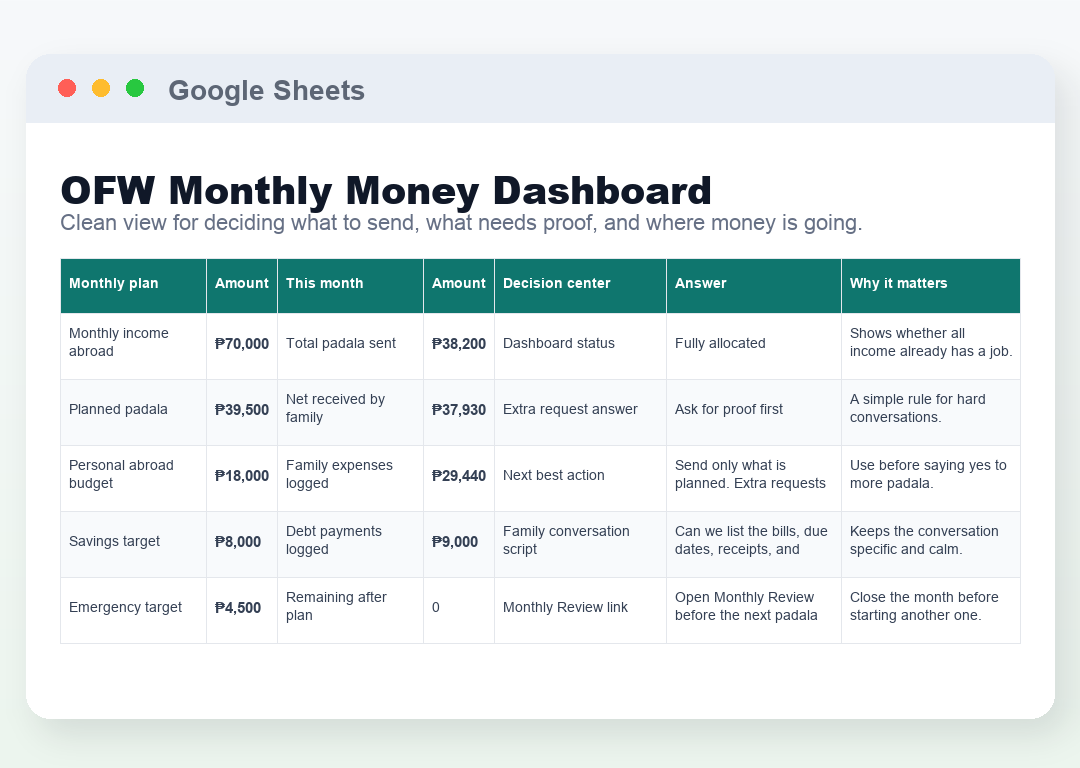The image size is (1080, 768).
Task: Select 'Use before saying yes to more padala' cell
Action: click(931, 479)
